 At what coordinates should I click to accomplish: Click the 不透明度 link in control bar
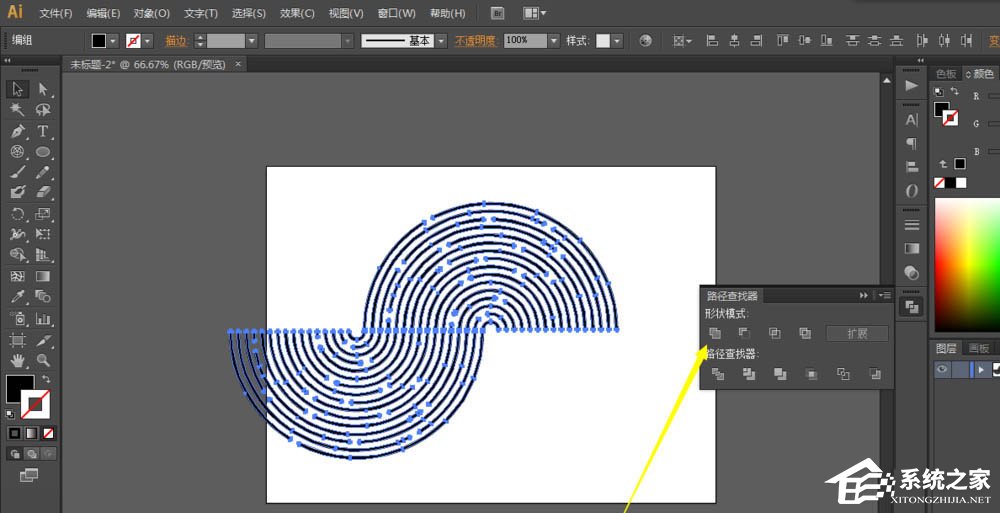coord(476,41)
